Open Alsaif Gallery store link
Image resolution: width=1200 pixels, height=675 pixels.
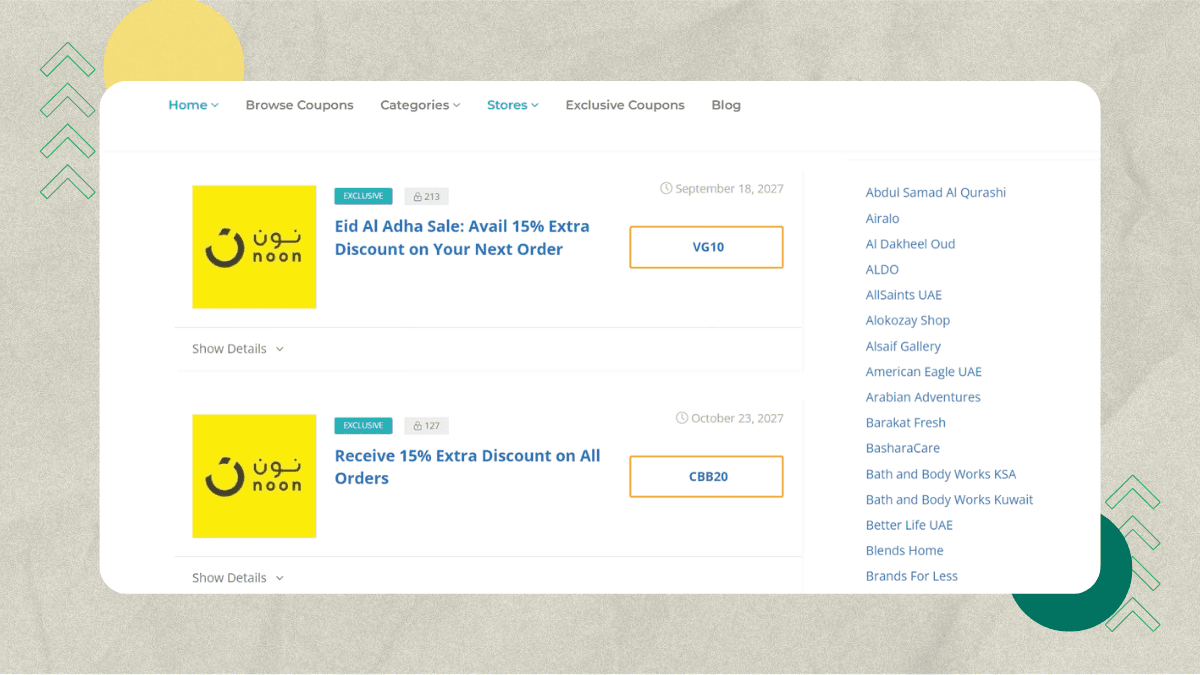pyautogui.click(x=903, y=346)
